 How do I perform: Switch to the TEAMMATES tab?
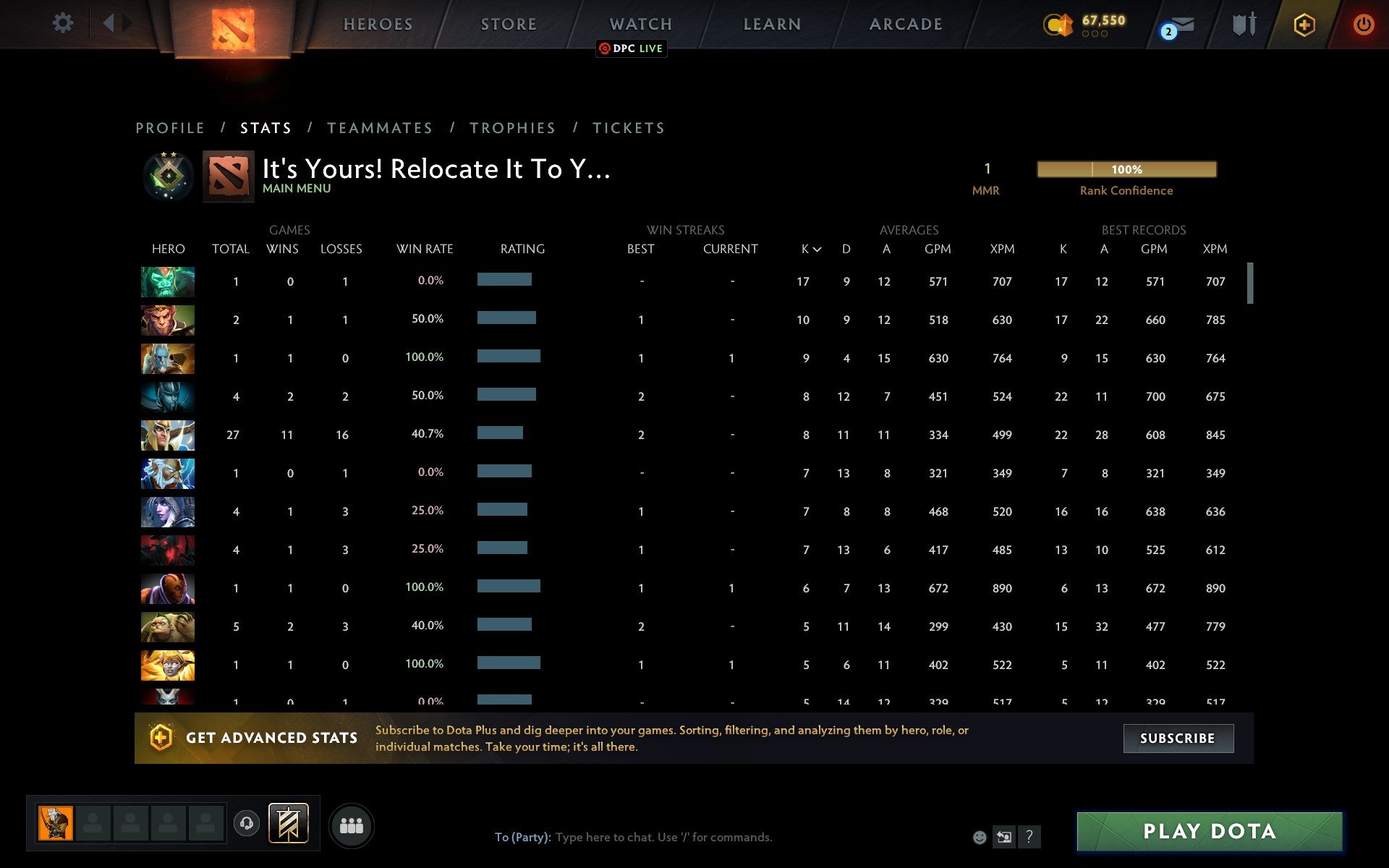pos(380,127)
